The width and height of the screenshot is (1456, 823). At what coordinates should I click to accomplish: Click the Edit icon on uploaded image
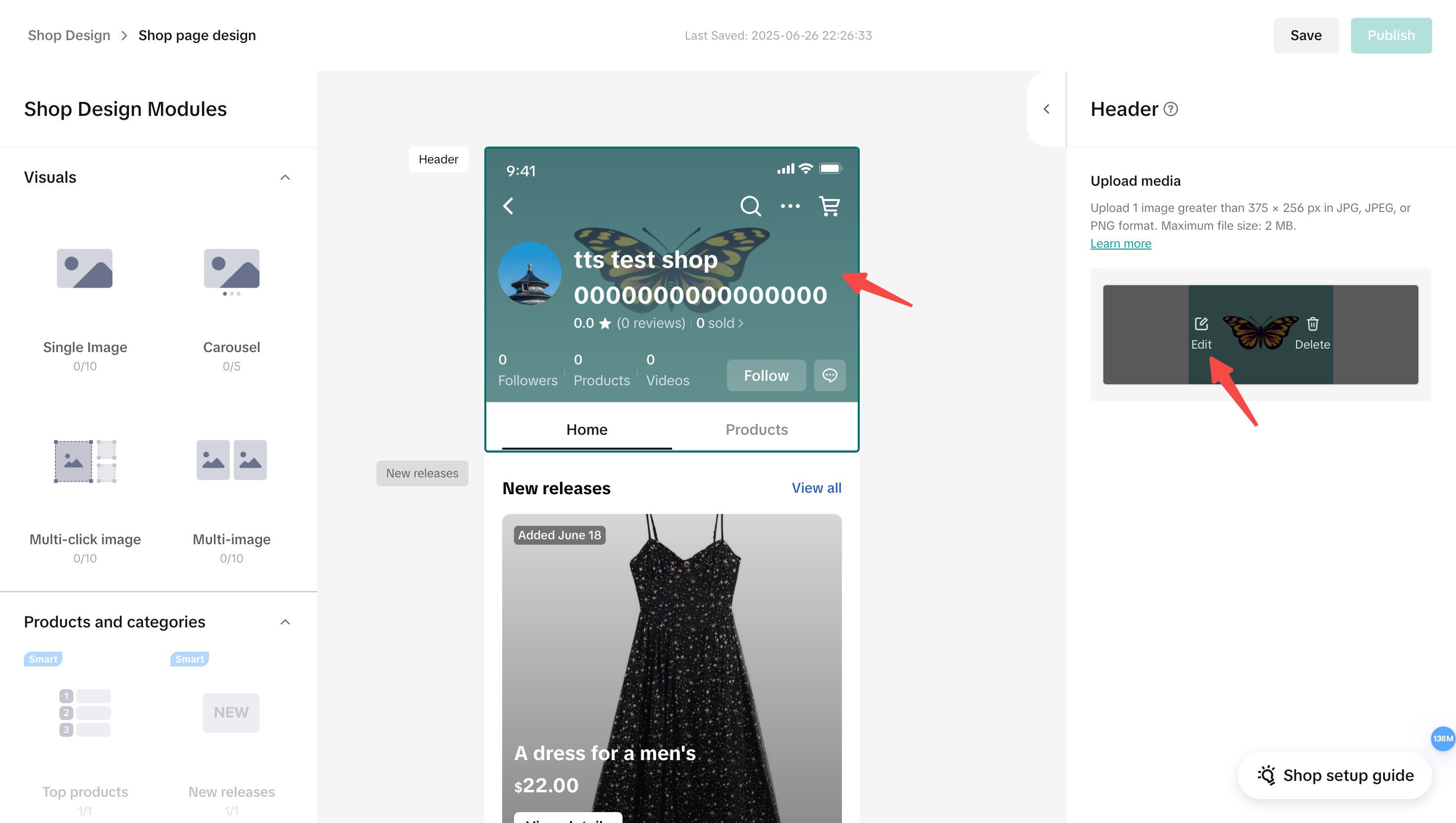coord(1201,324)
